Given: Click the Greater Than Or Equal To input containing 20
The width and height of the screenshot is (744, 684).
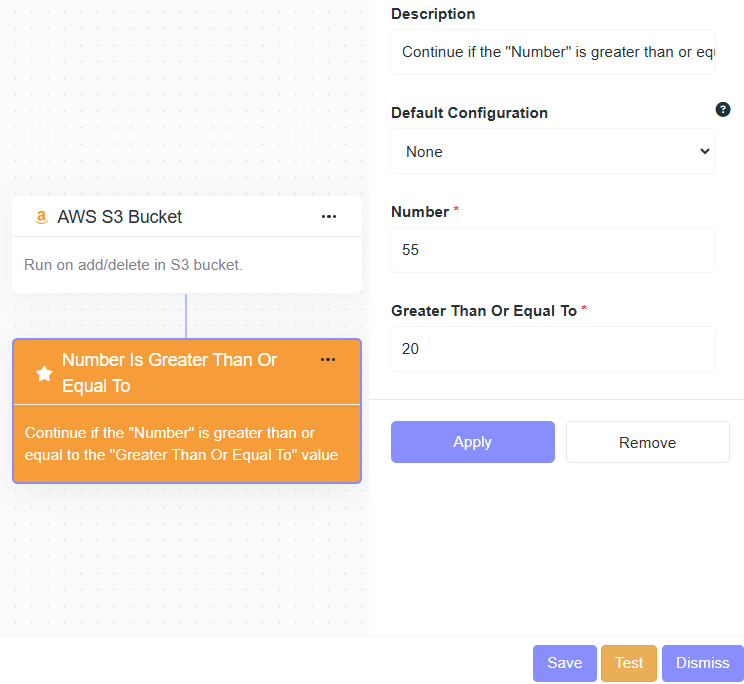Looking at the screenshot, I should [553, 349].
